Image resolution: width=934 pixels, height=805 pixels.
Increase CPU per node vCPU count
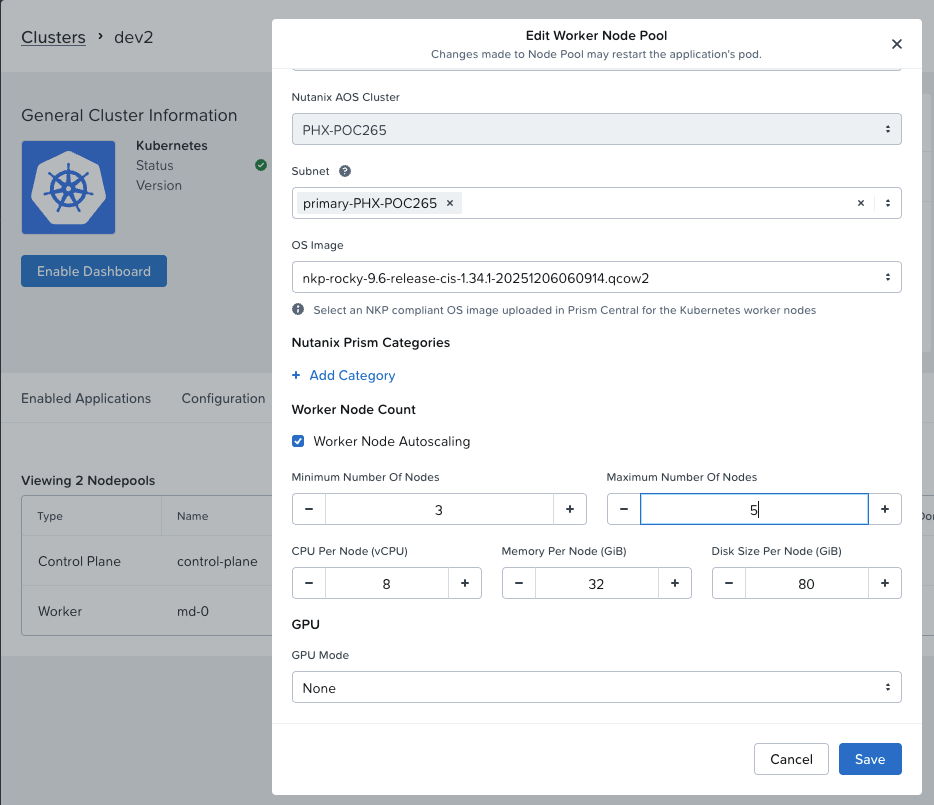click(x=465, y=583)
